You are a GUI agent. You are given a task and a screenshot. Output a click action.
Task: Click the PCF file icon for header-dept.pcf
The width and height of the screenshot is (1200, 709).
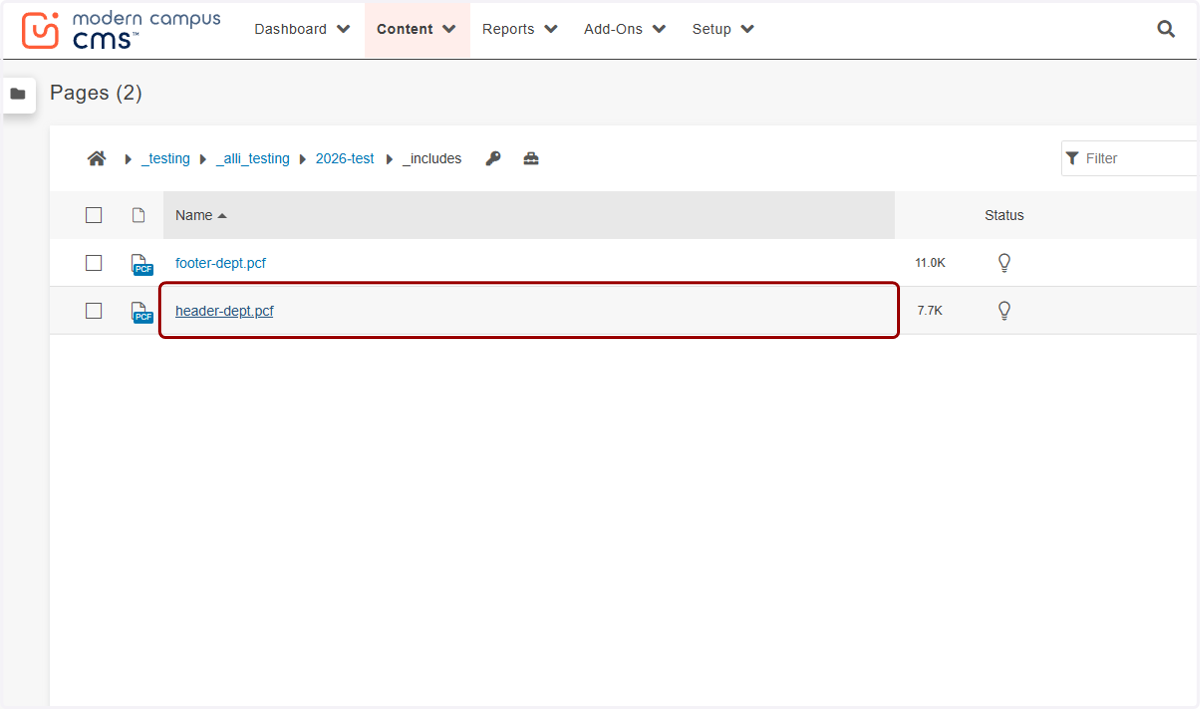click(142, 312)
